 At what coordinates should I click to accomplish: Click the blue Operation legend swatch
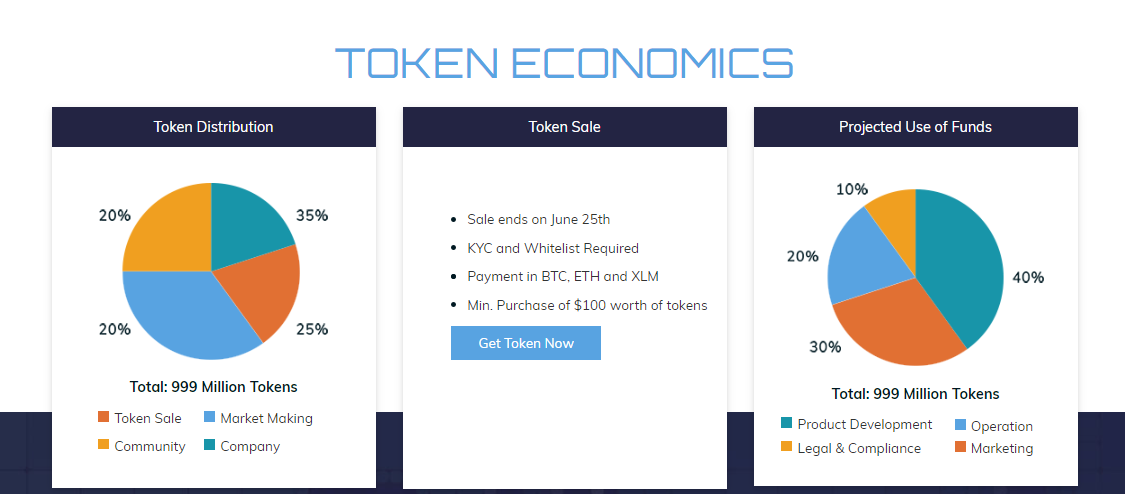click(961, 424)
